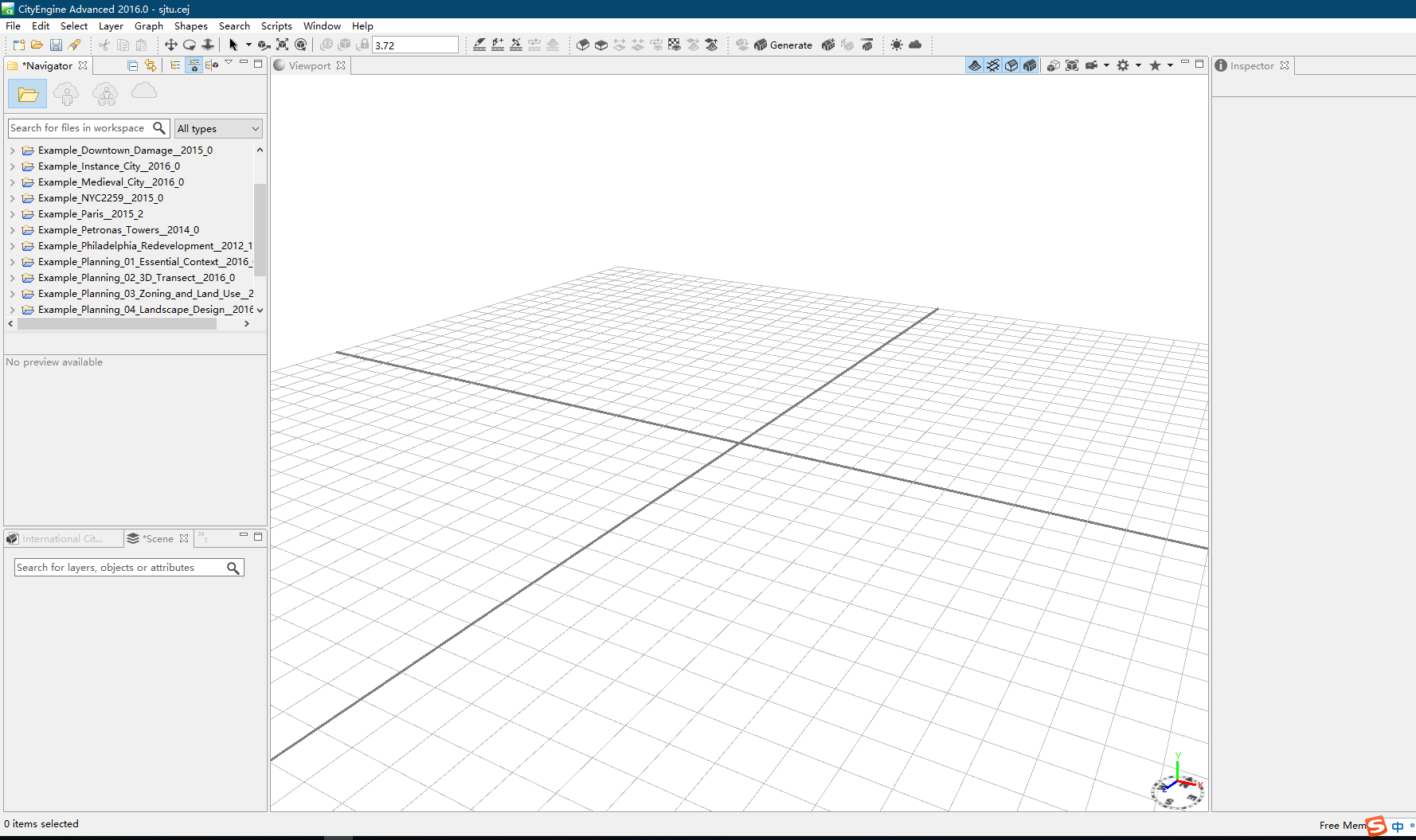The image size is (1416, 840).
Task: Open the workspace folder icon in Navigator
Action: 28,94
